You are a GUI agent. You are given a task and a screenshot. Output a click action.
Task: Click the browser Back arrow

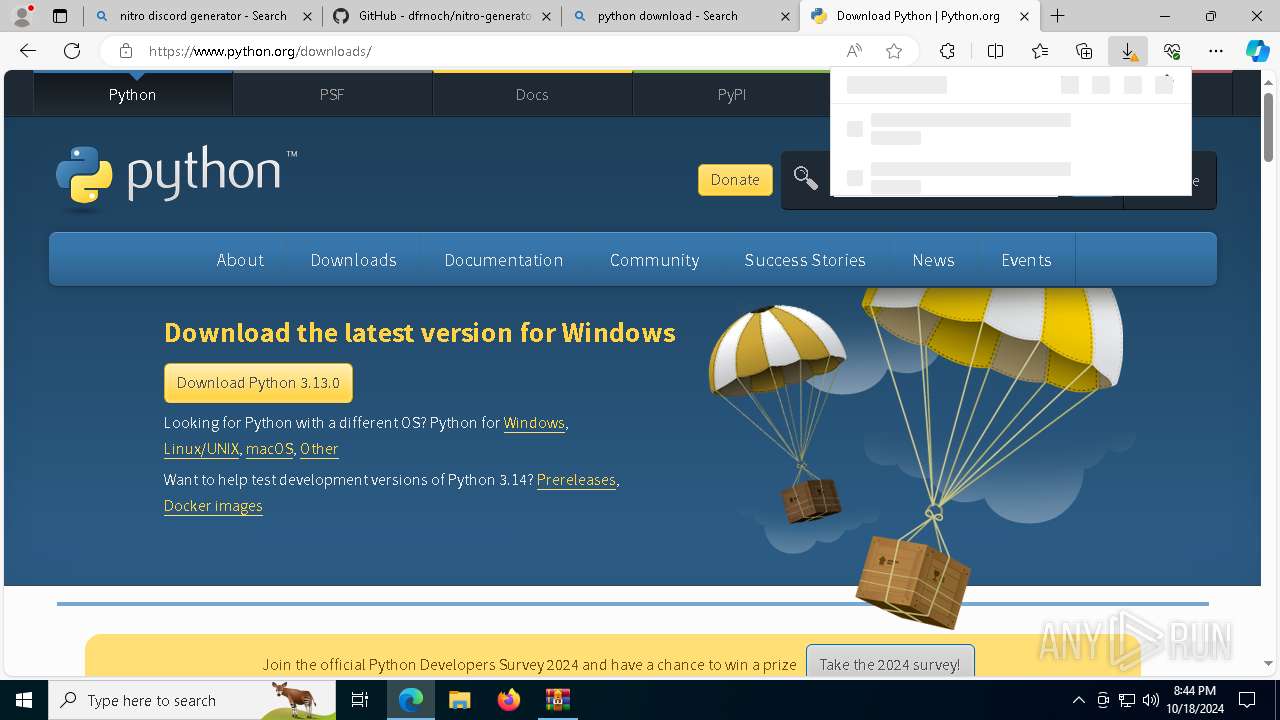click(x=28, y=51)
